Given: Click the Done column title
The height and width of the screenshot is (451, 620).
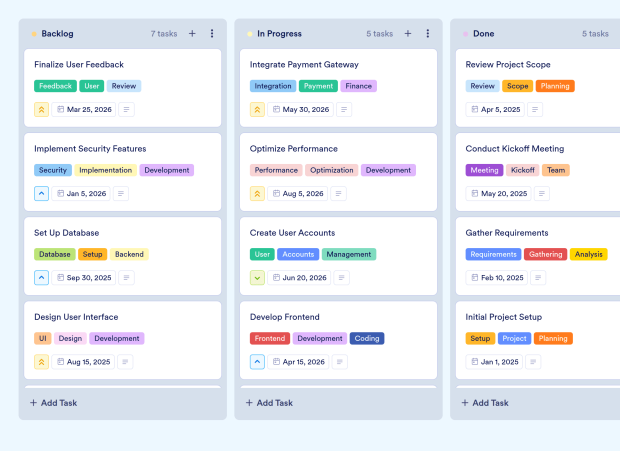Looking at the screenshot, I should (x=484, y=34).
